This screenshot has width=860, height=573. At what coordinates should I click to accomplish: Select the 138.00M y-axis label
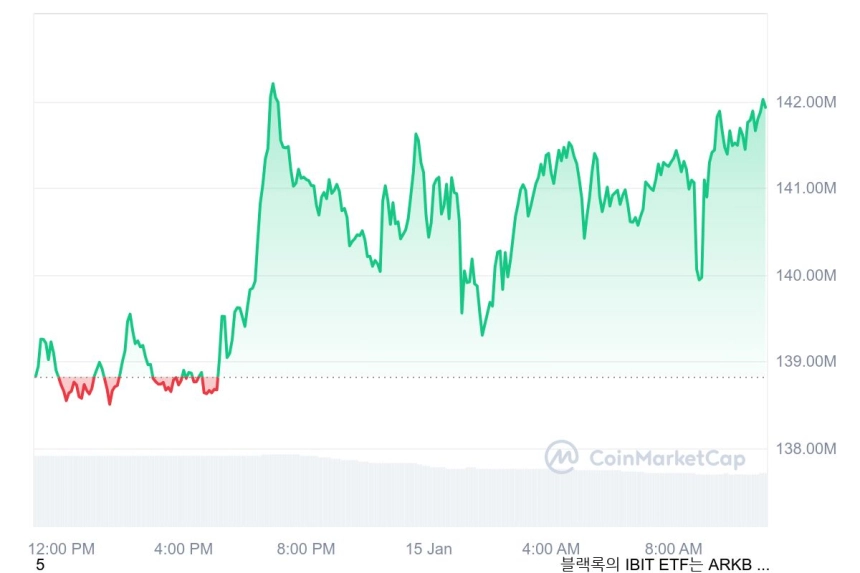tap(806, 449)
